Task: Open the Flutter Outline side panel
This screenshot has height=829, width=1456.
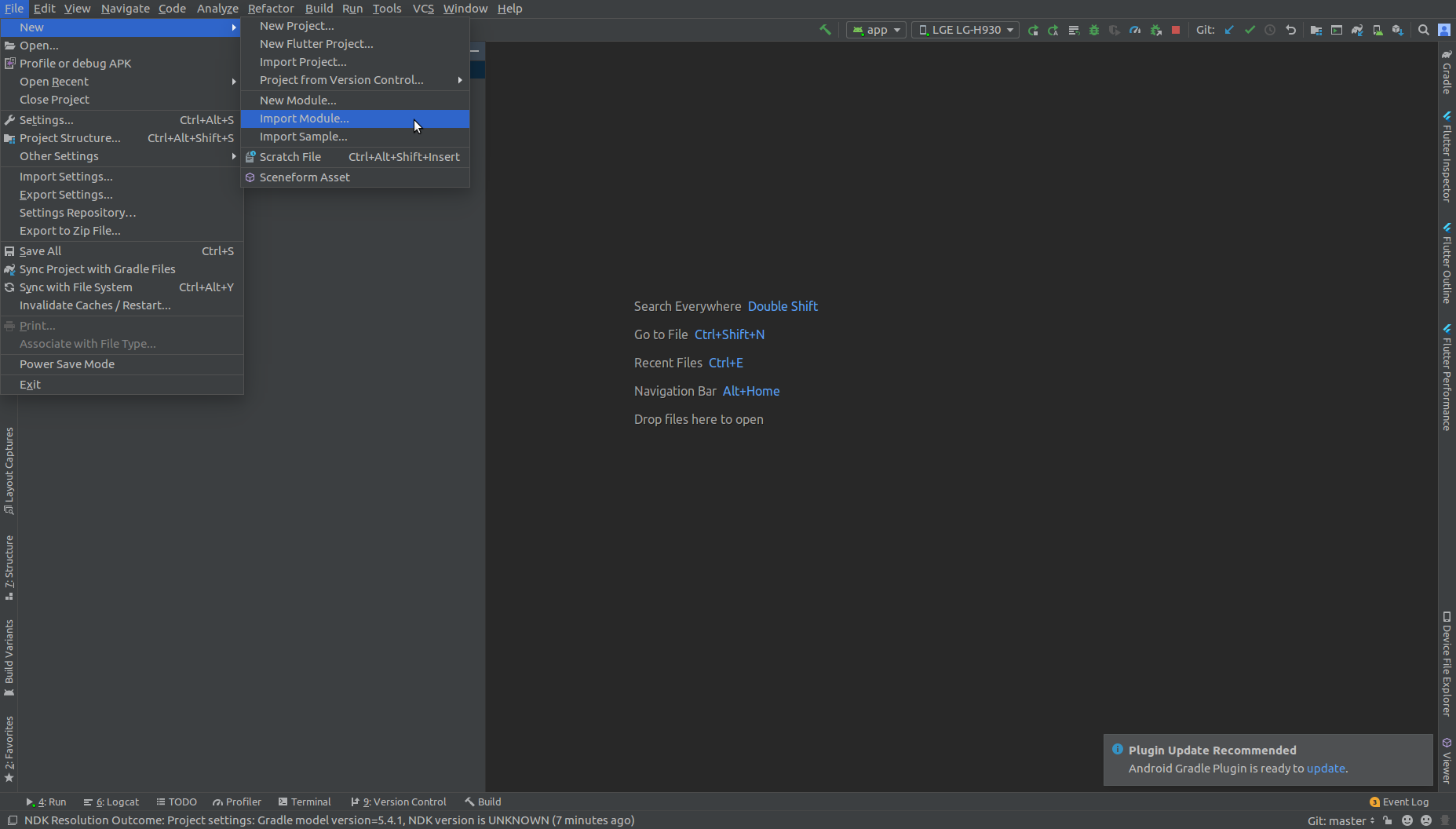Action: (x=1447, y=264)
